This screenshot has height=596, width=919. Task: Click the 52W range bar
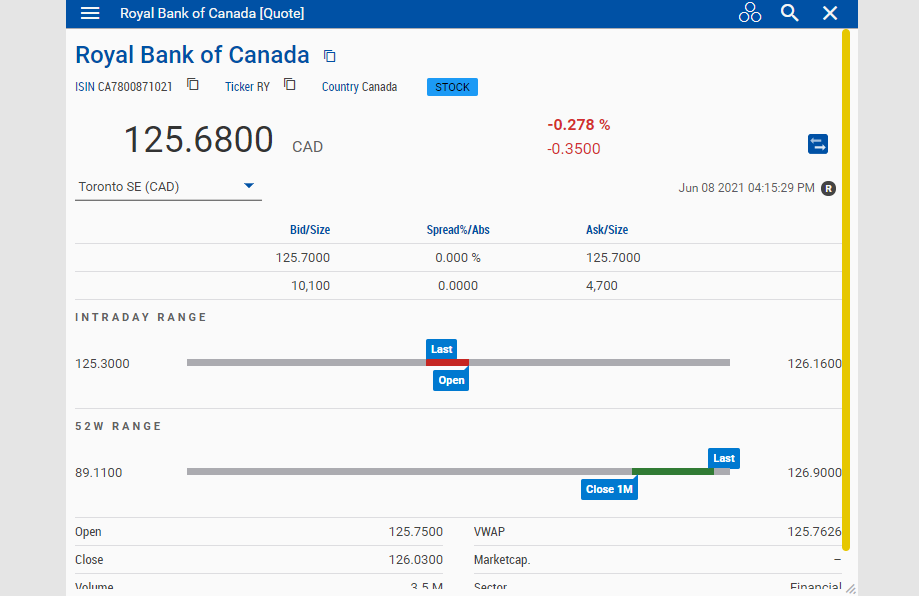pos(458,472)
